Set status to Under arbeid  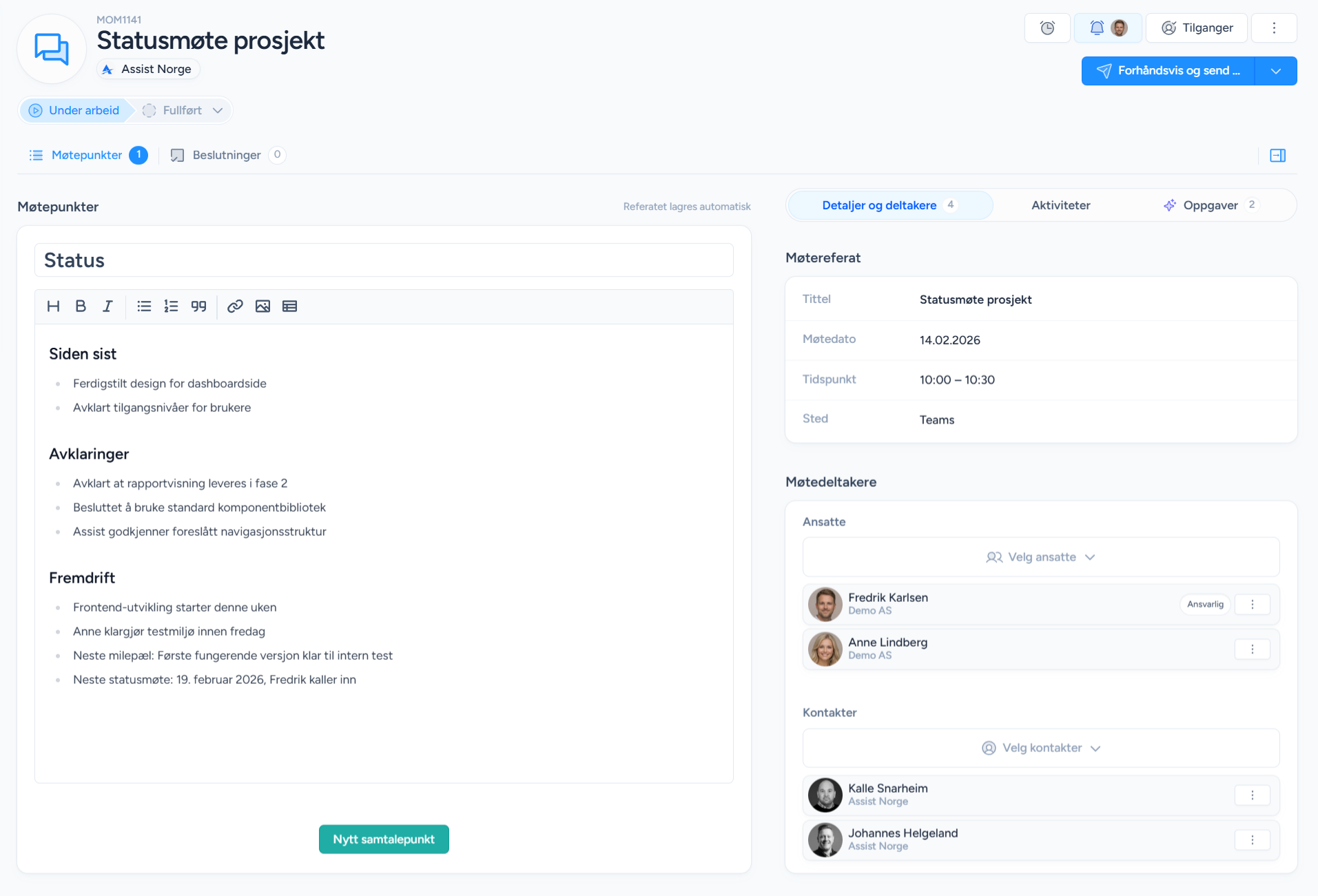[75, 110]
